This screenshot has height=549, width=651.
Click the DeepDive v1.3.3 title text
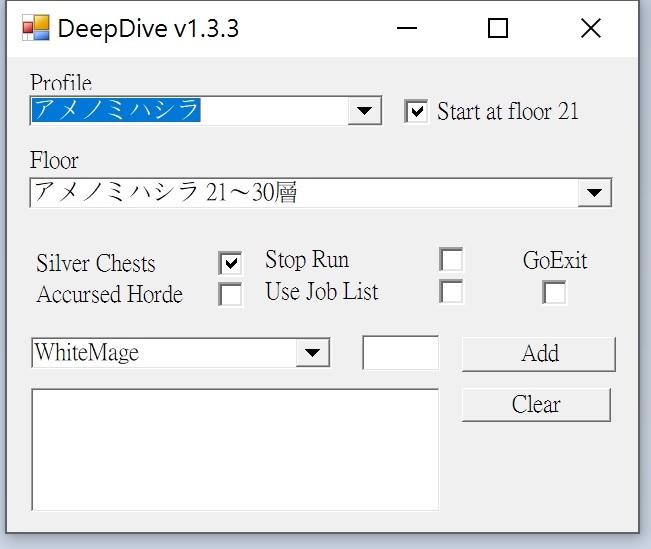pyautogui.click(x=148, y=29)
